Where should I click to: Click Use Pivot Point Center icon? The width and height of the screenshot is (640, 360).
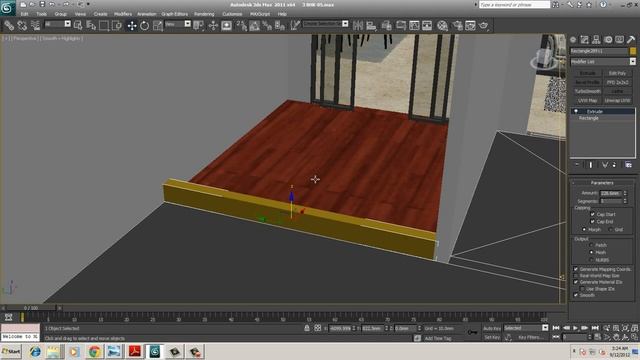click(x=199, y=26)
